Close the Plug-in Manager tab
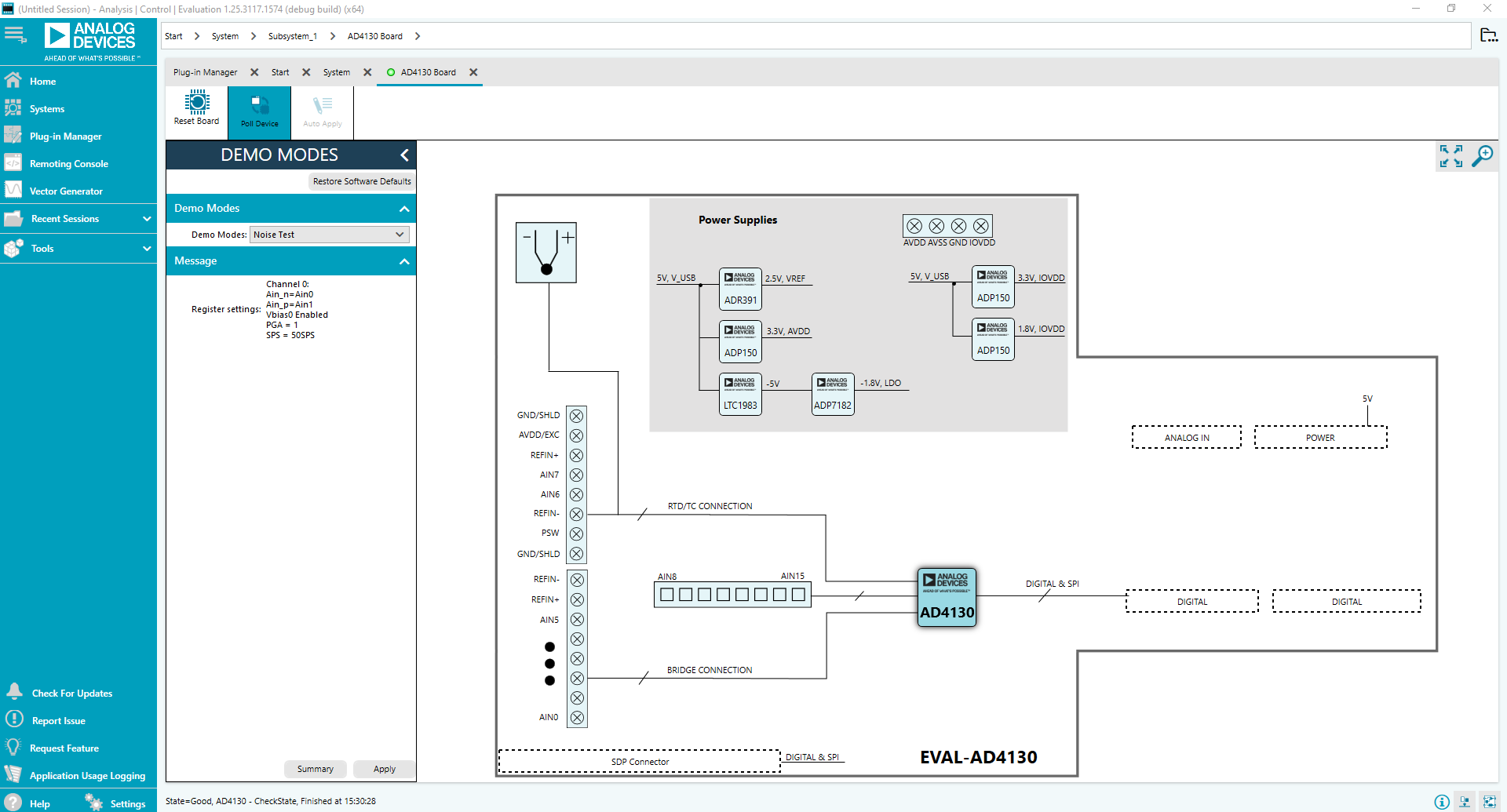The width and height of the screenshot is (1507, 812). (254, 72)
